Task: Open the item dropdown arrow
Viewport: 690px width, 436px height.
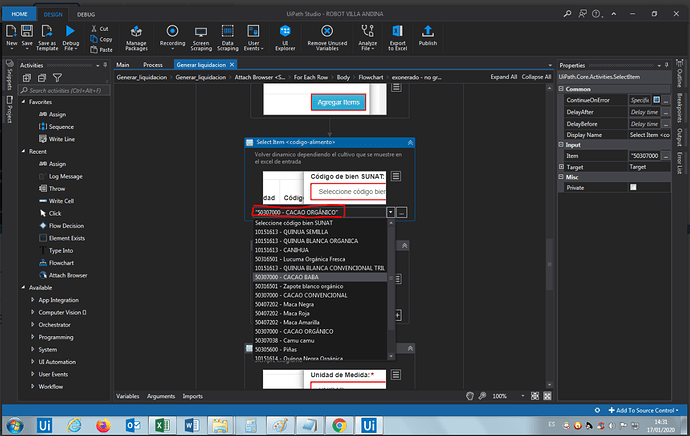Action: tap(390, 213)
